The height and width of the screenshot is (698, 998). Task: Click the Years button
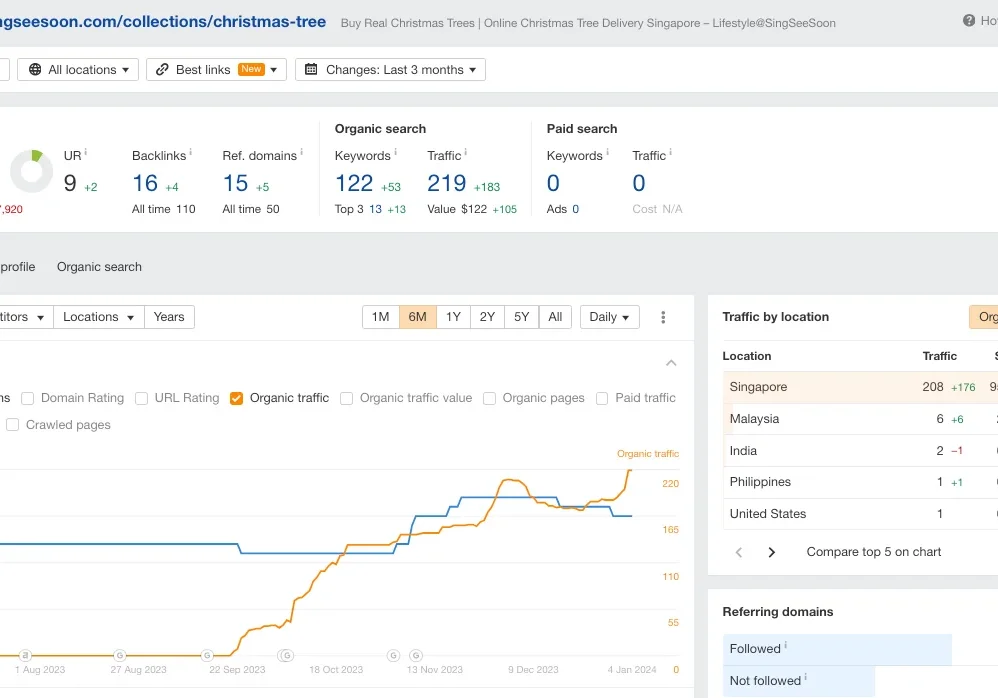[x=169, y=317]
